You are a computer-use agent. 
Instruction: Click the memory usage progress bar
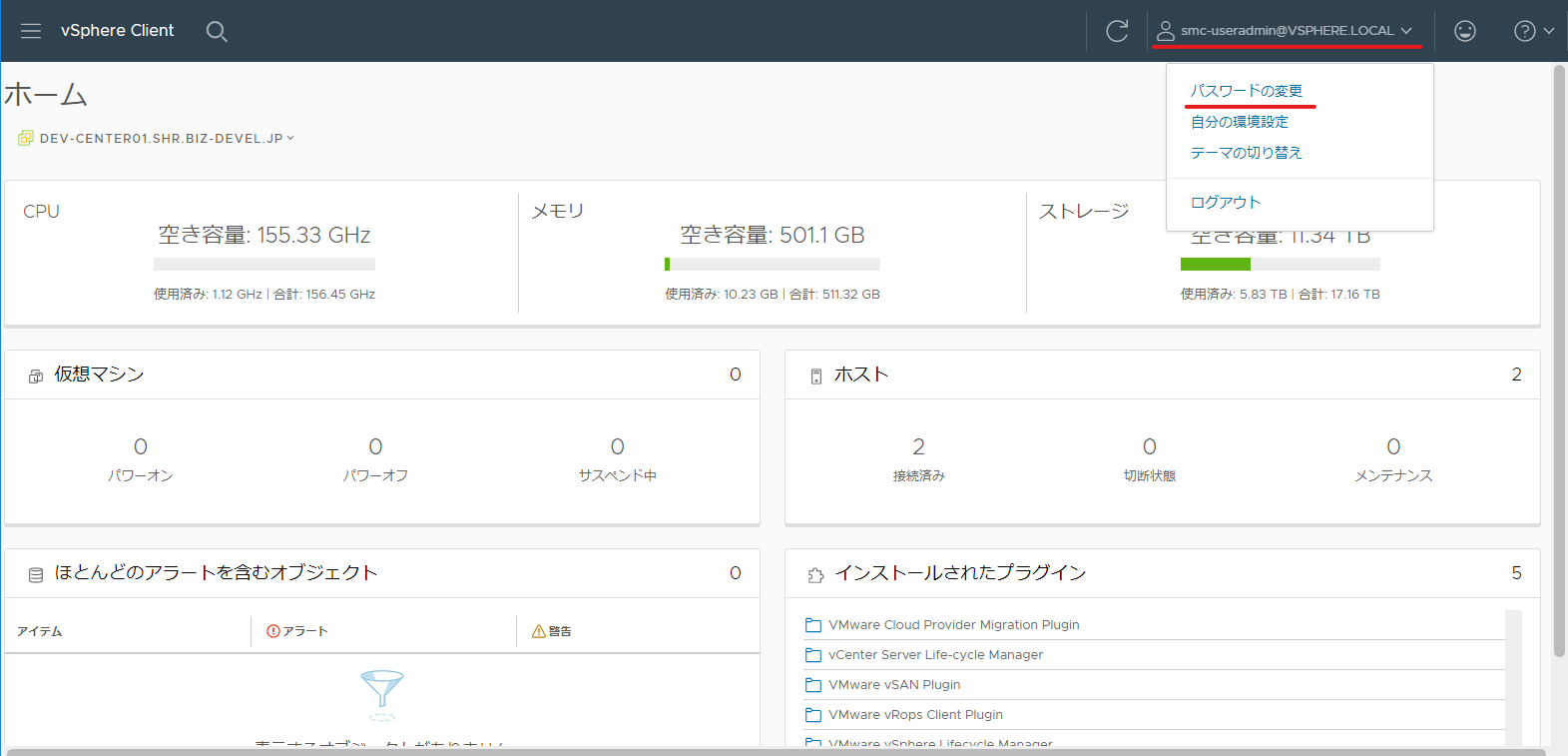pyautogui.click(x=773, y=265)
